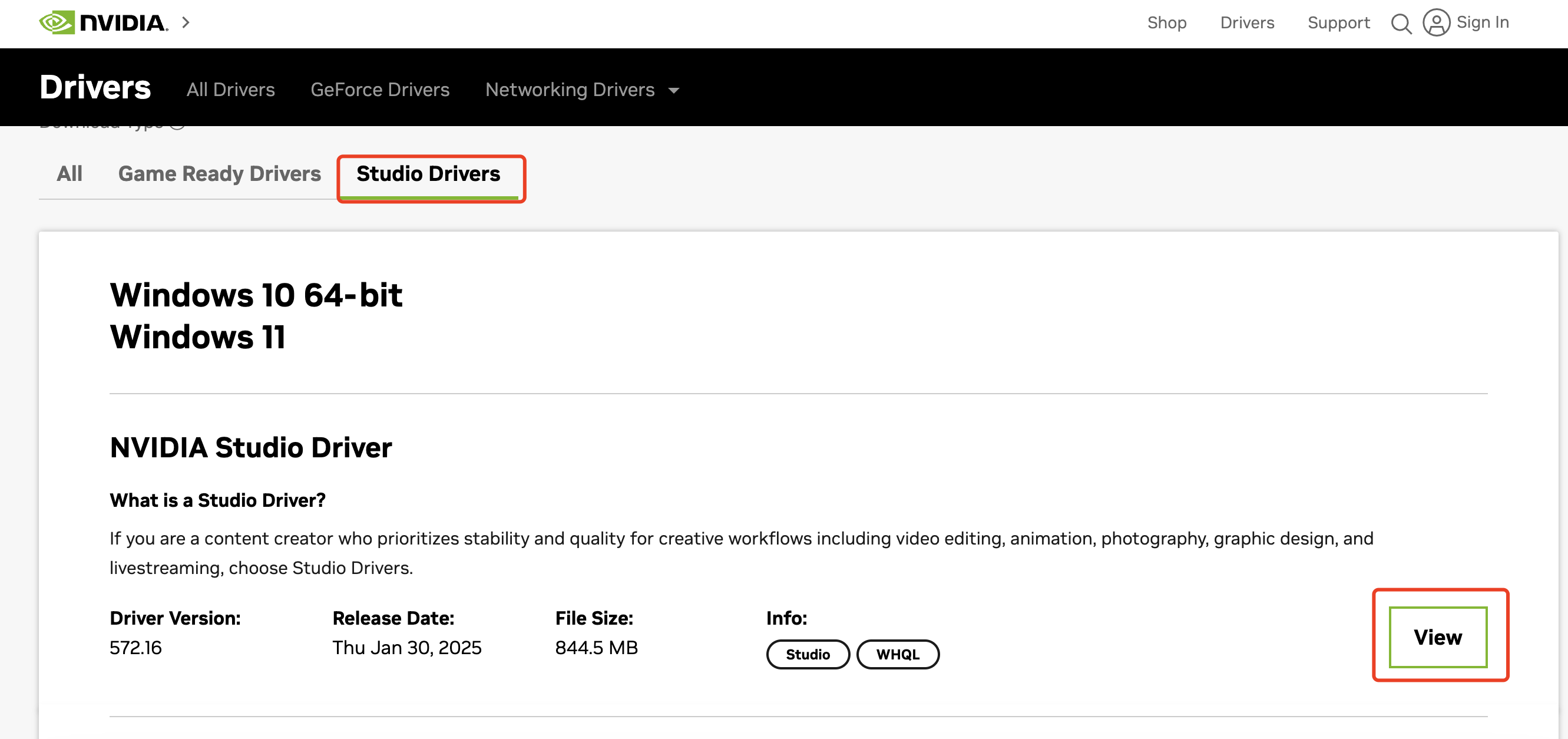The image size is (1568, 739).
Task: Click the Networking Drivers dropdown arrow
Action: click(673, 91)
